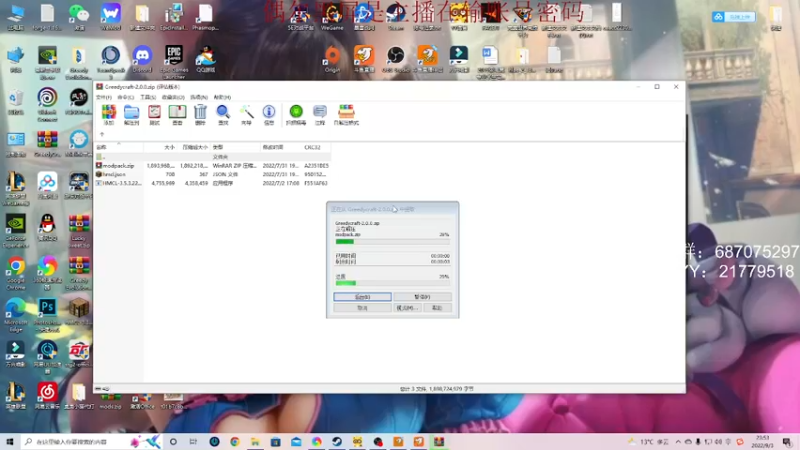Viewport: 800px width, 450px height.
Task: Open the Tools menu in WinRAR
Action: pyautogui.click(x=148, y=97)
